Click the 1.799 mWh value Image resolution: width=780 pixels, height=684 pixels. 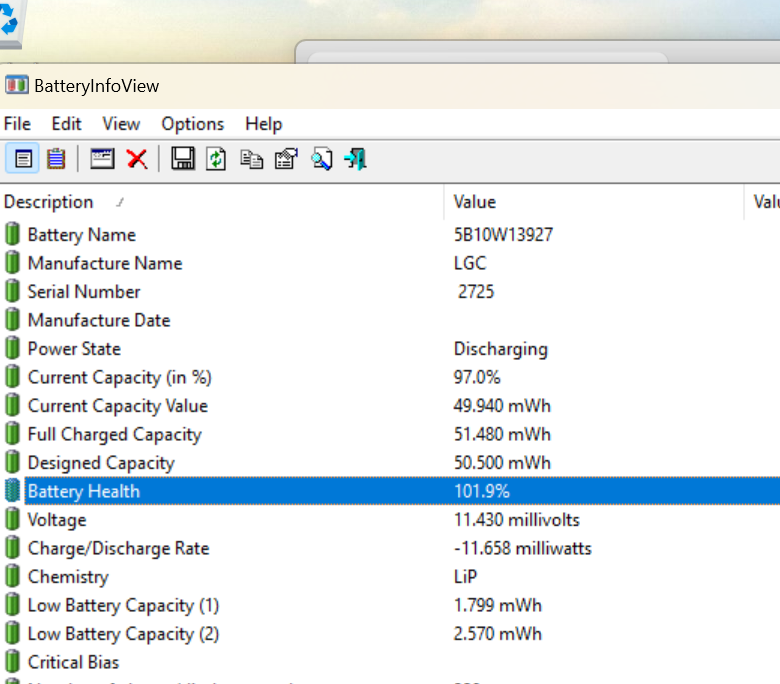tap(497, 605)
